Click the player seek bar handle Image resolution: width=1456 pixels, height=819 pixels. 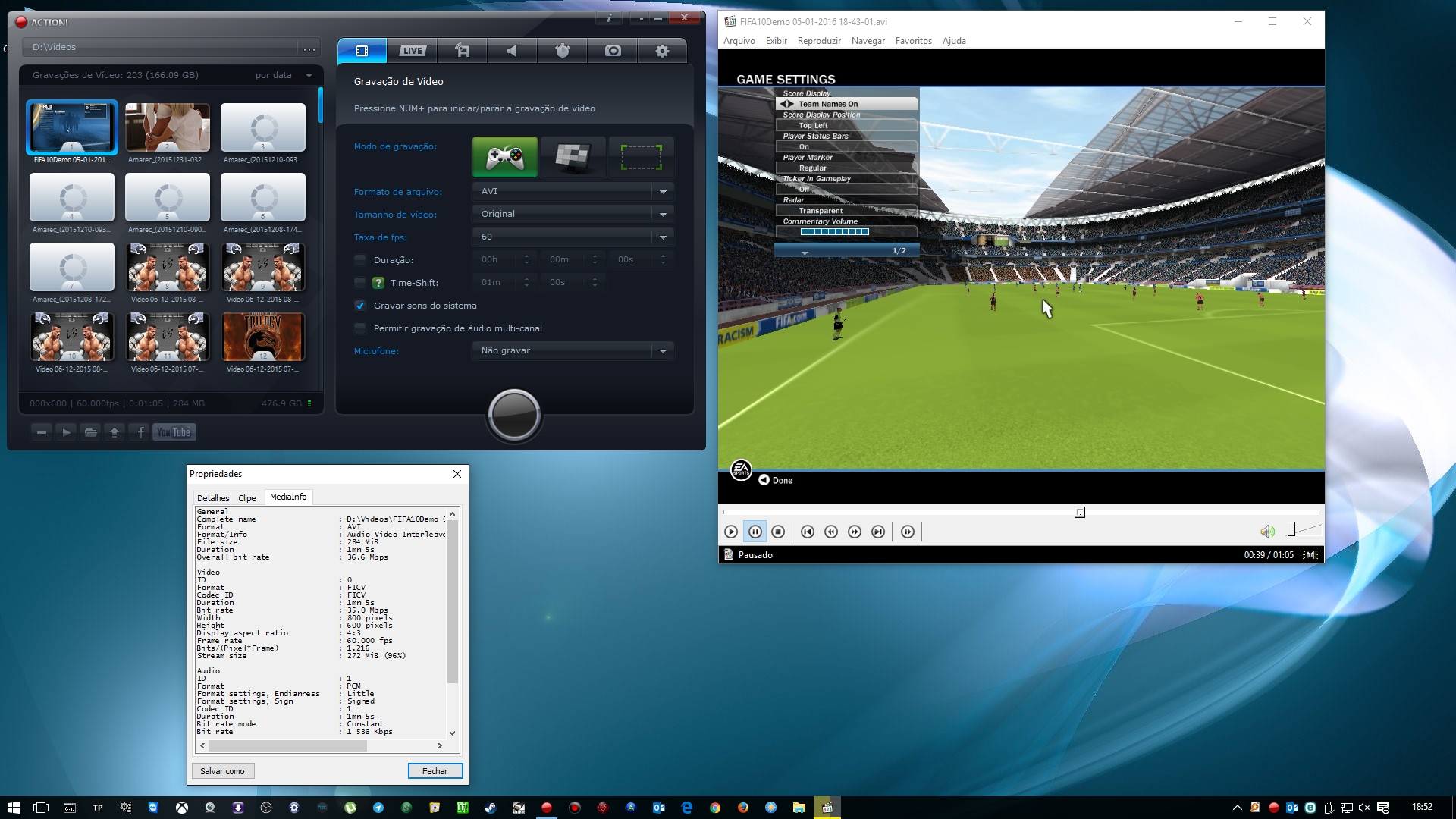click(1080, 513)
